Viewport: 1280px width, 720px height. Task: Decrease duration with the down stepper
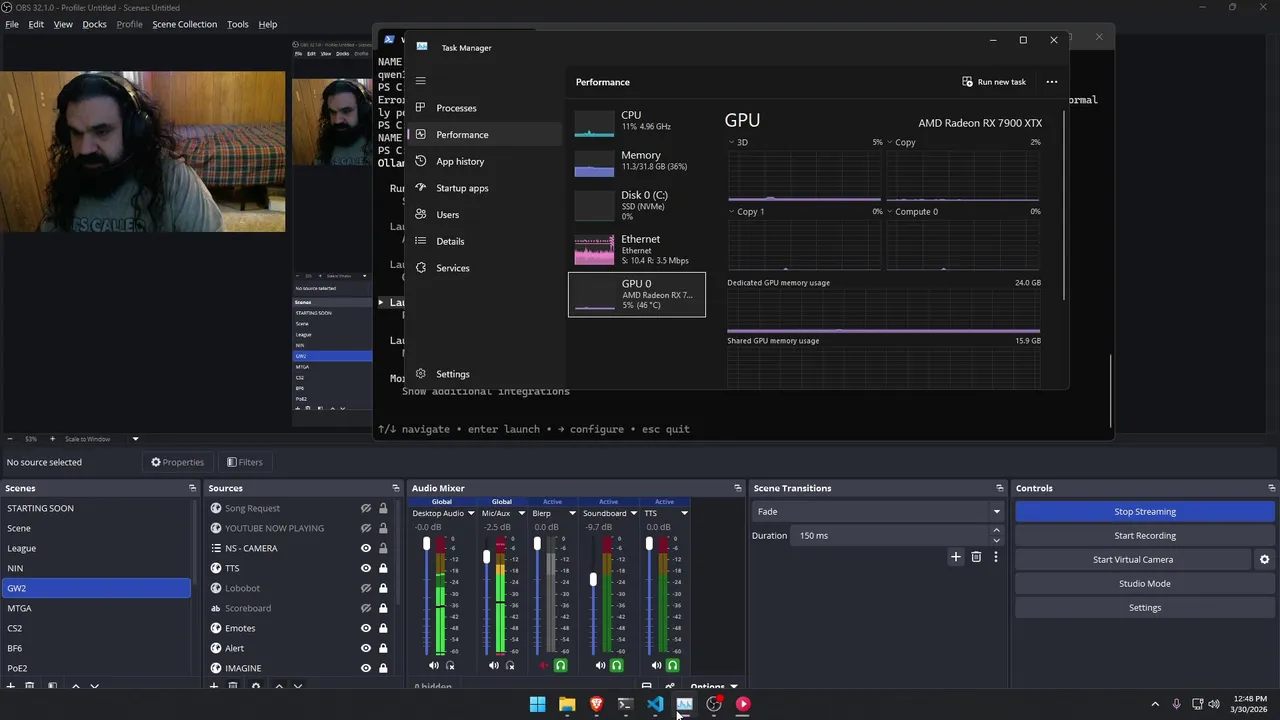pos(997,540)
